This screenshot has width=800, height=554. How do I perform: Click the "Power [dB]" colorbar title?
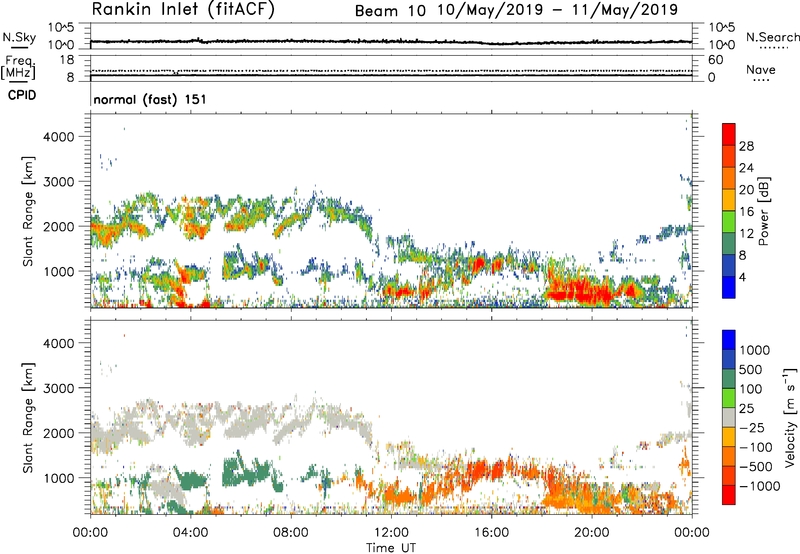(x=763, y=212)
